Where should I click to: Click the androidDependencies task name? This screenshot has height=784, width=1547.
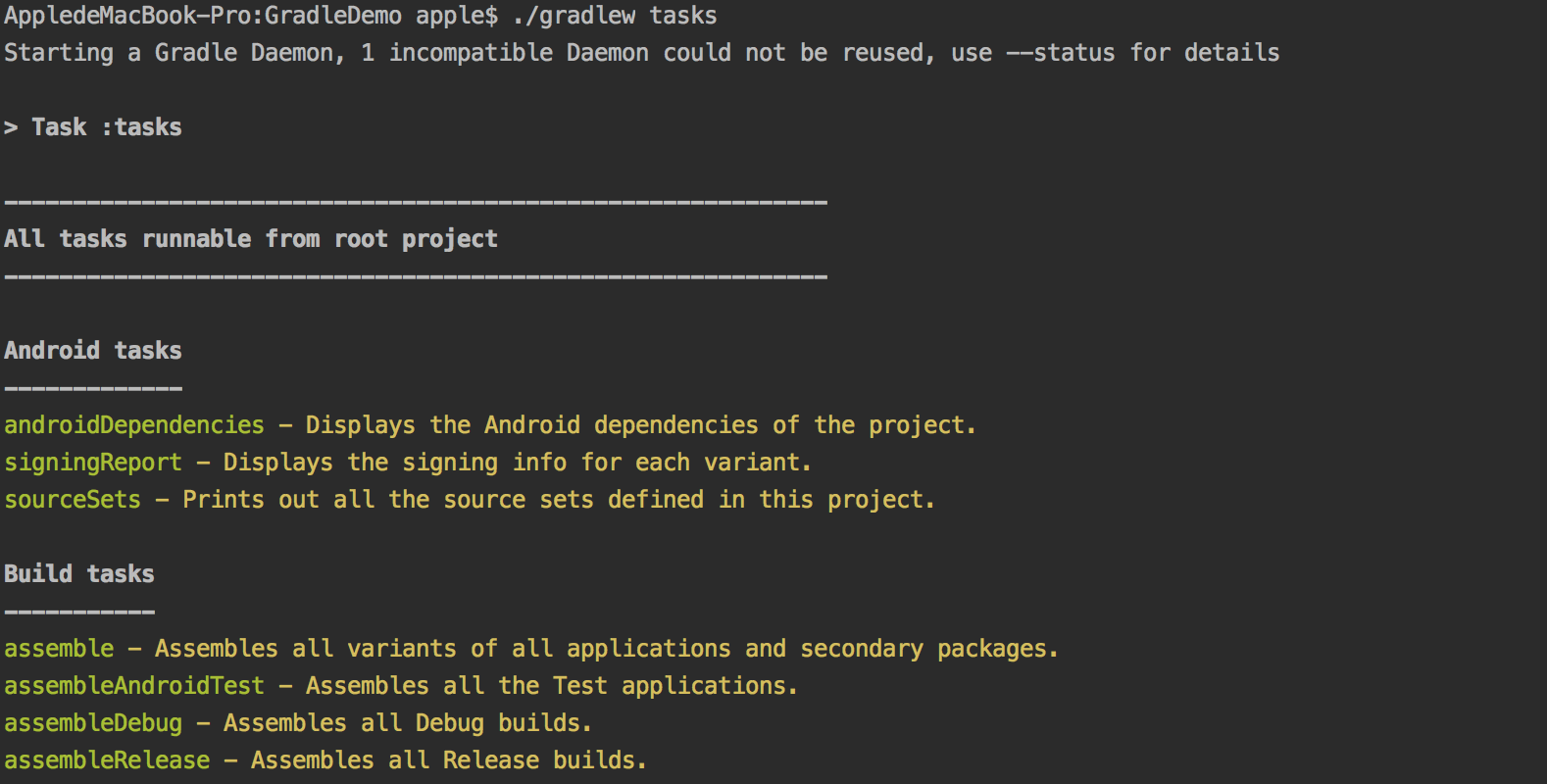[134, 425]
